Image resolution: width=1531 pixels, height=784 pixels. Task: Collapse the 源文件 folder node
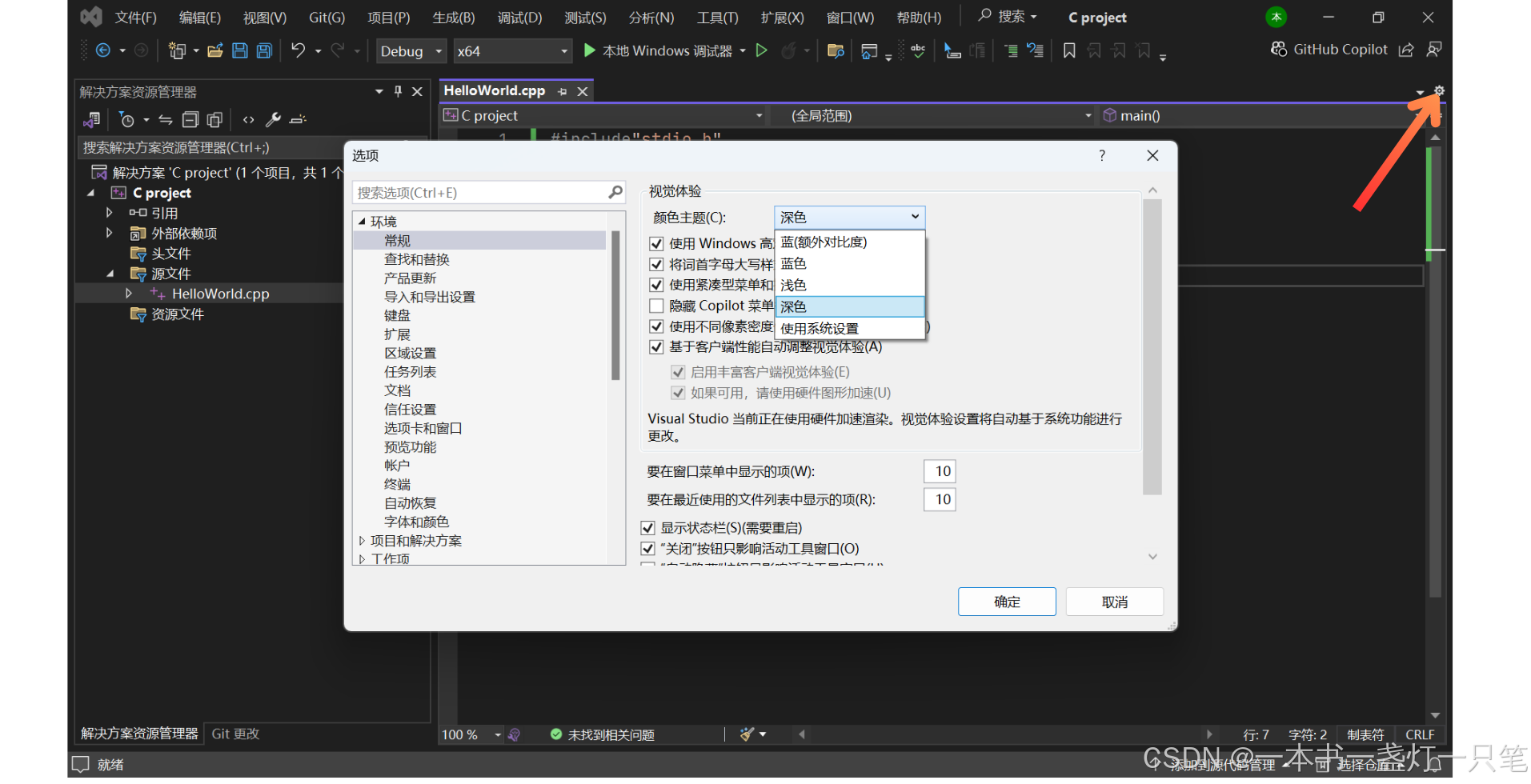coord(110,274)
